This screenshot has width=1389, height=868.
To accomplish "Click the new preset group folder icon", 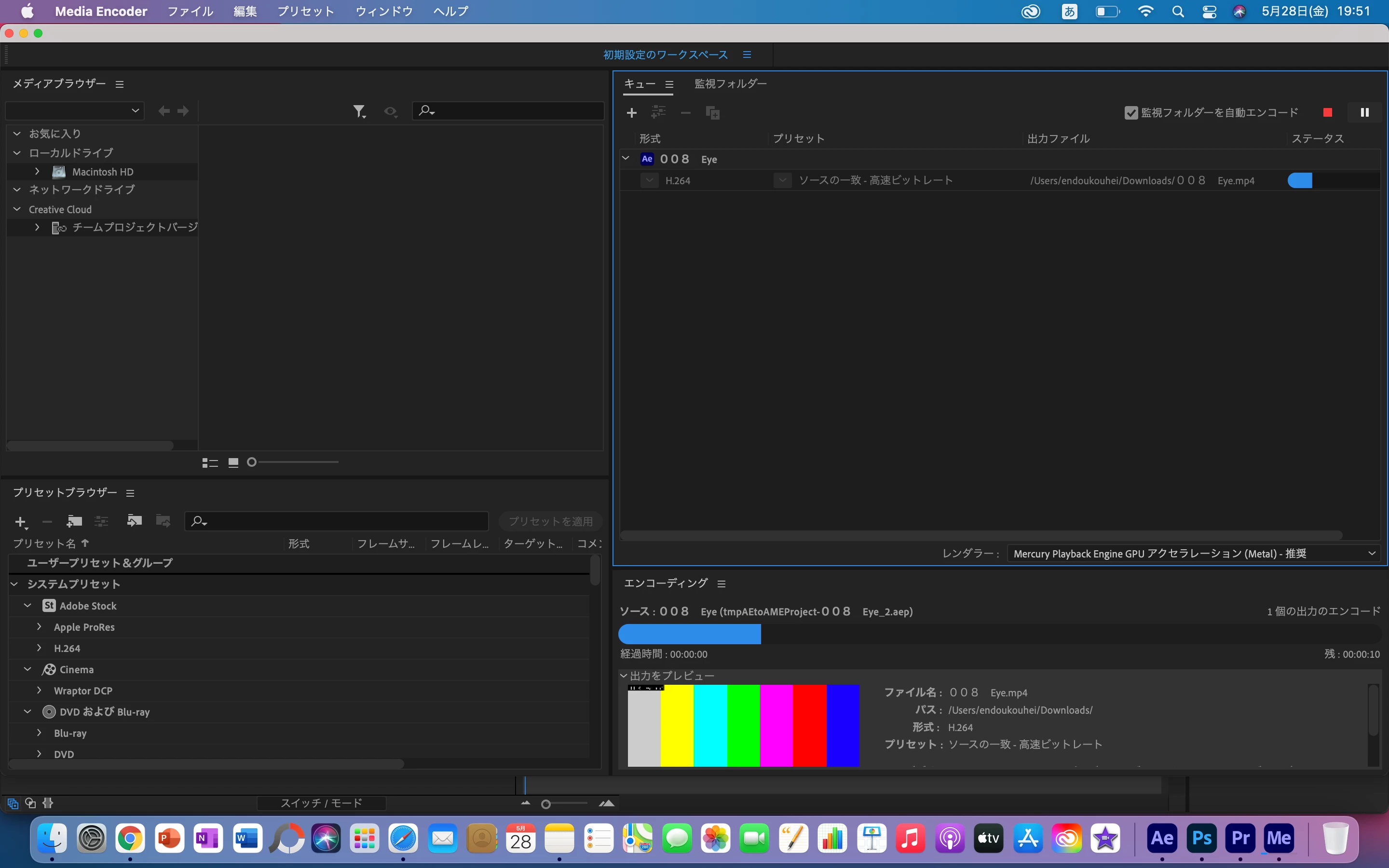I will point(74,521).
